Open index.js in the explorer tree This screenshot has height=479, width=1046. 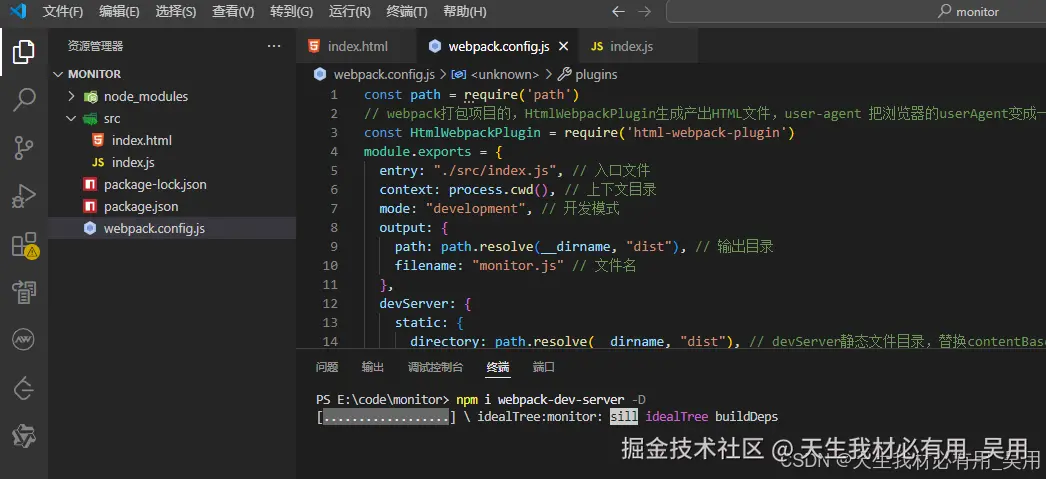172,162
